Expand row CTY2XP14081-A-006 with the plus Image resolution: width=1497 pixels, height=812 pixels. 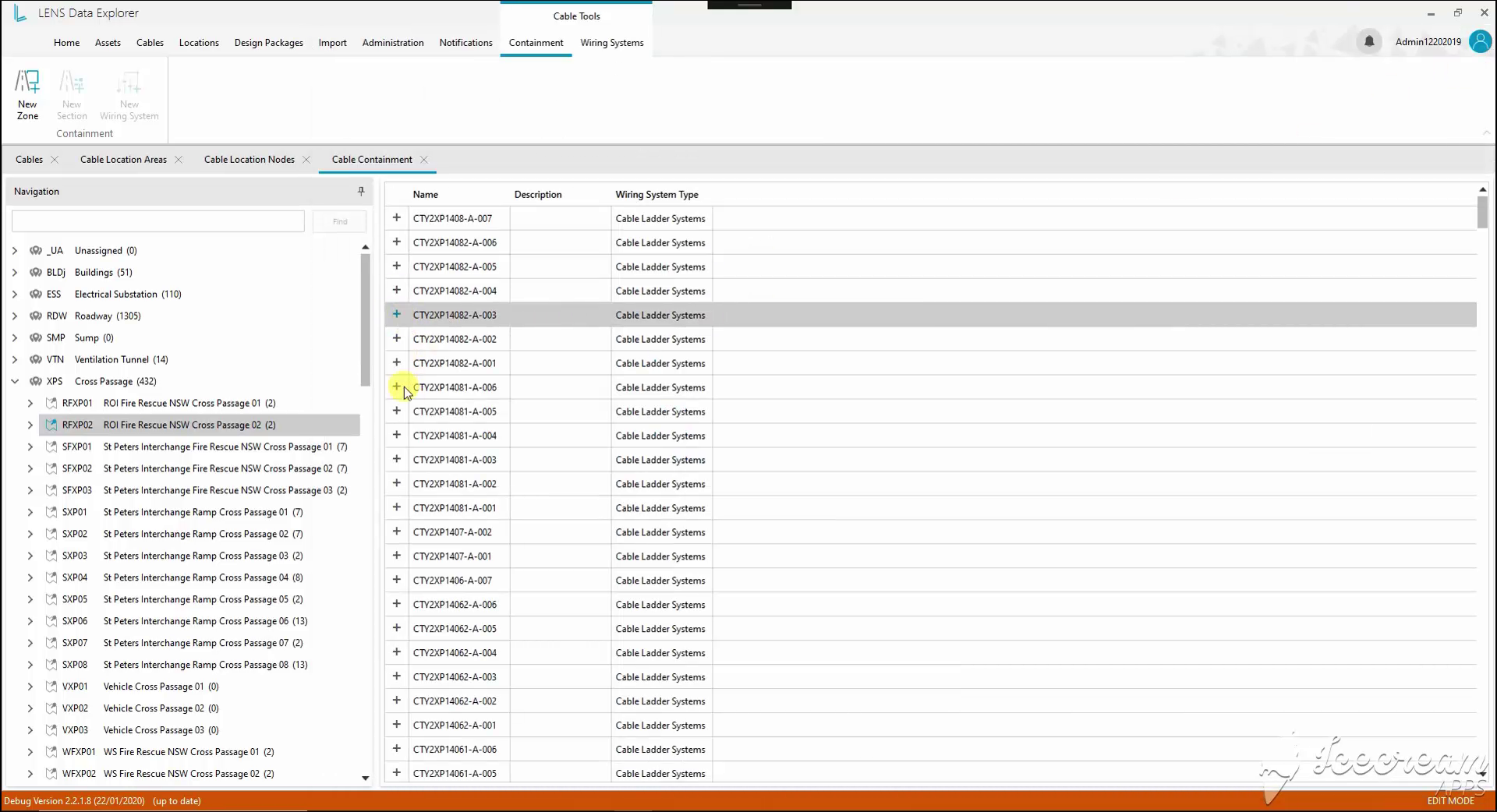(x=396, y=387)
